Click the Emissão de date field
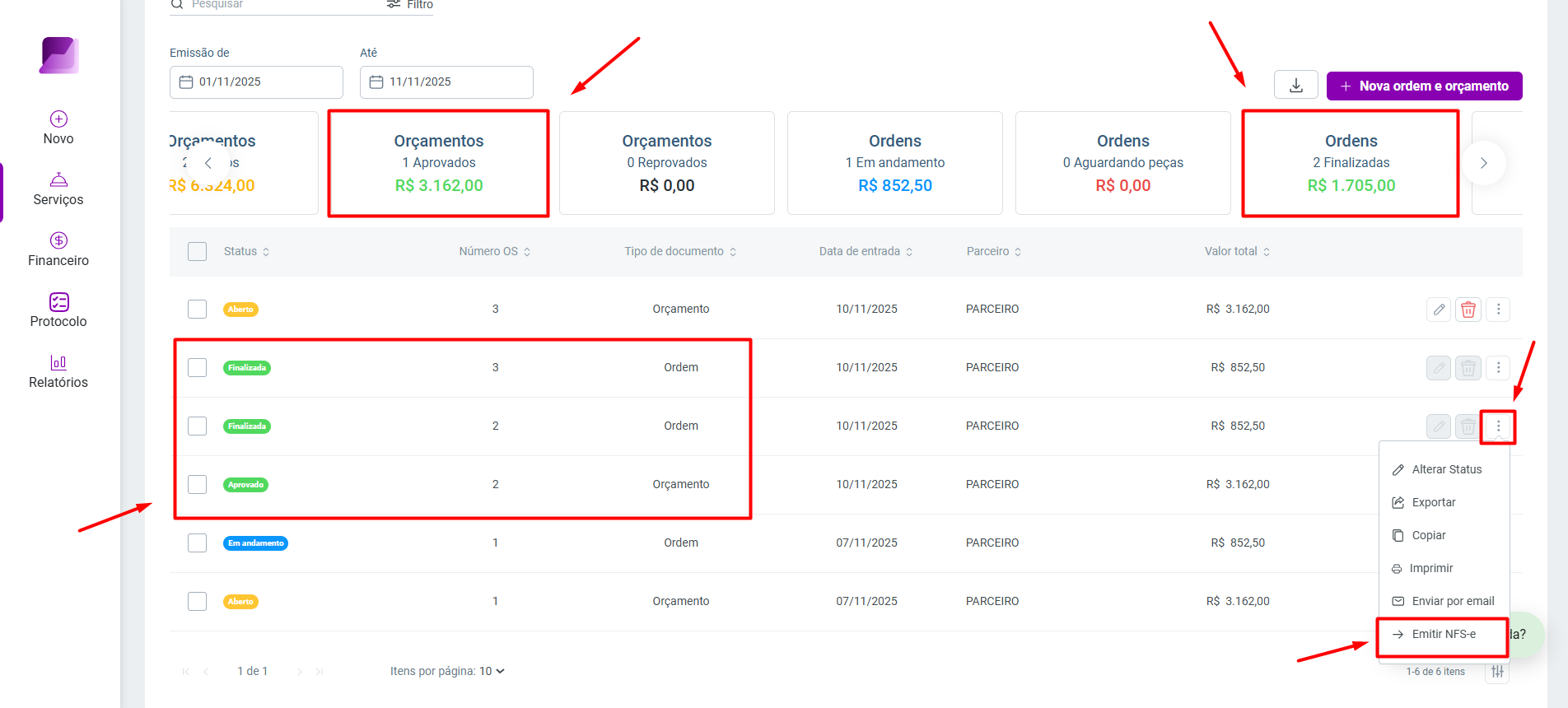 point(256,82)
